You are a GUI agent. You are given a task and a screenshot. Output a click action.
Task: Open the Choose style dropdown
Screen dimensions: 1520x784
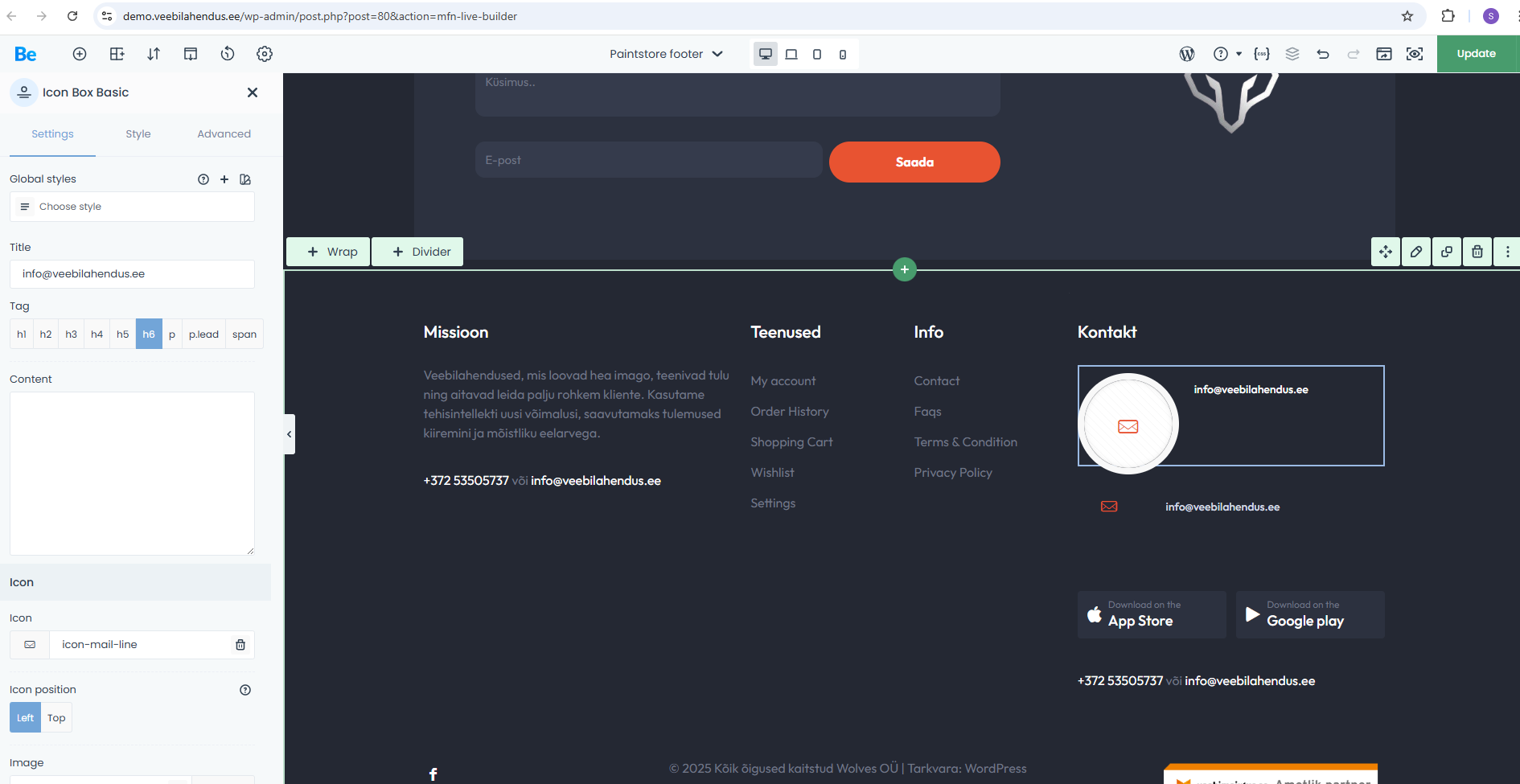tap(132, 207)
